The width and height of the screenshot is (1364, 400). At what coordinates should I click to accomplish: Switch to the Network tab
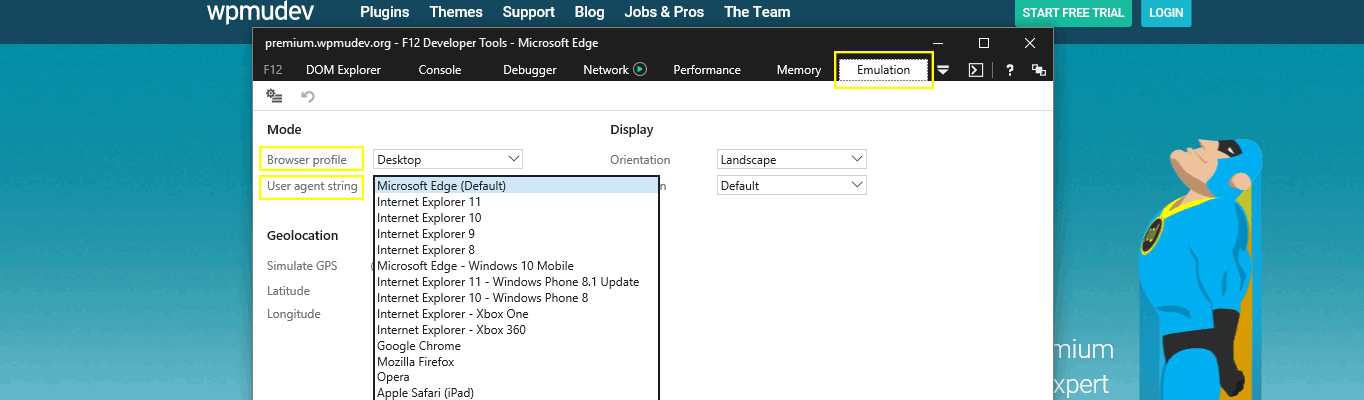[606, 70]
